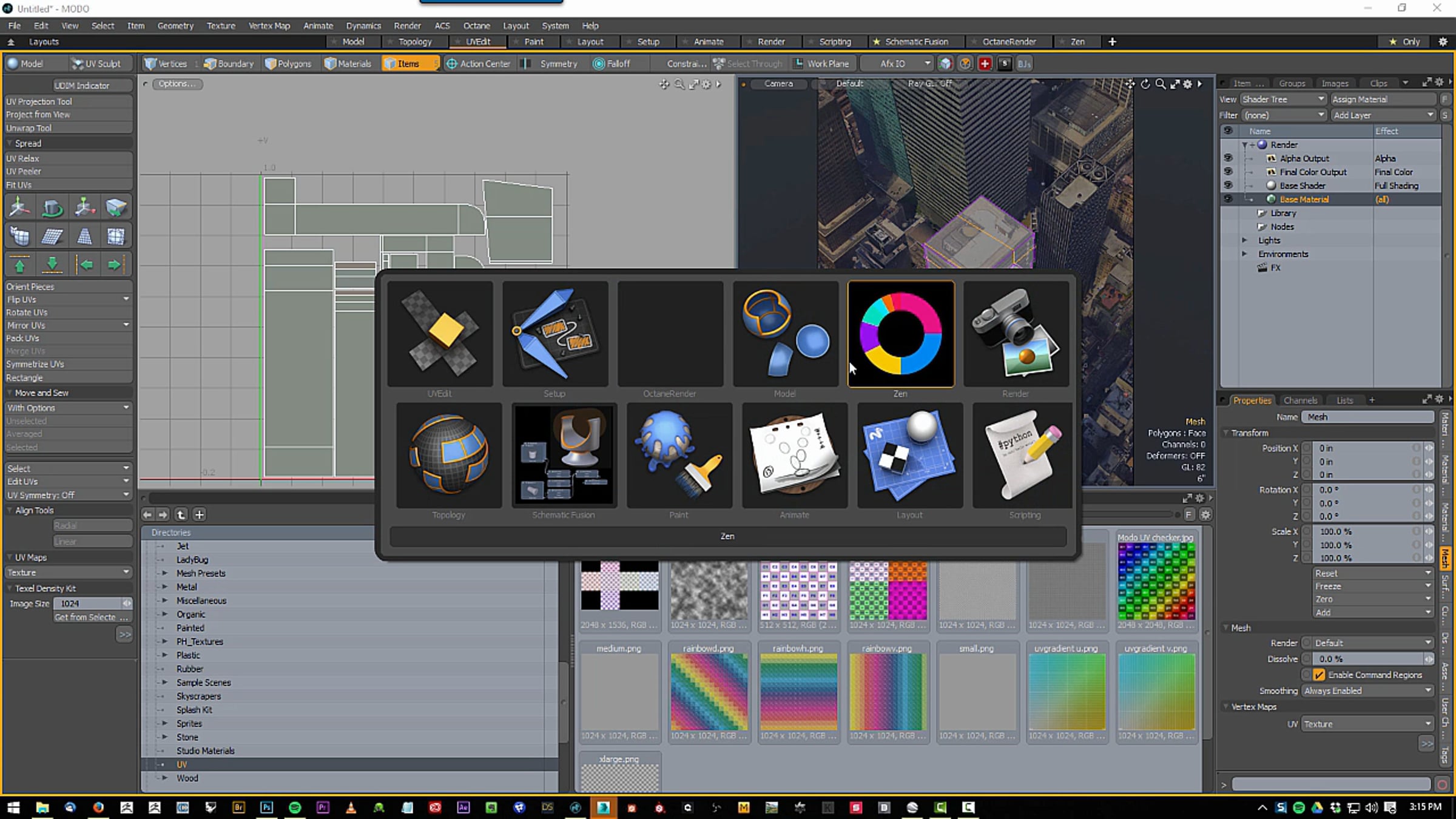Hide the Base Material layer eye
The width and height of the screenshot is (1456, 819).
1228,199
